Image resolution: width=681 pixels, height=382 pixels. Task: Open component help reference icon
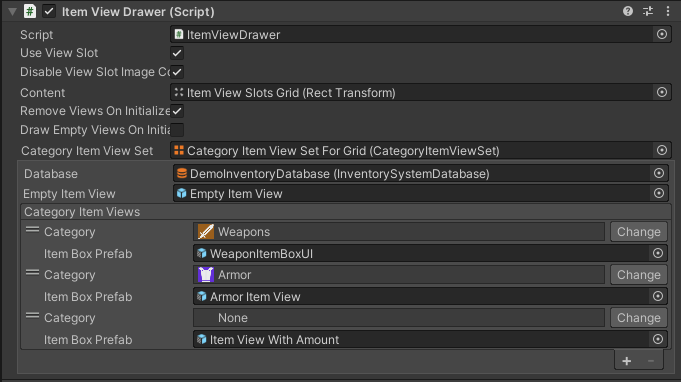point(628,11)
